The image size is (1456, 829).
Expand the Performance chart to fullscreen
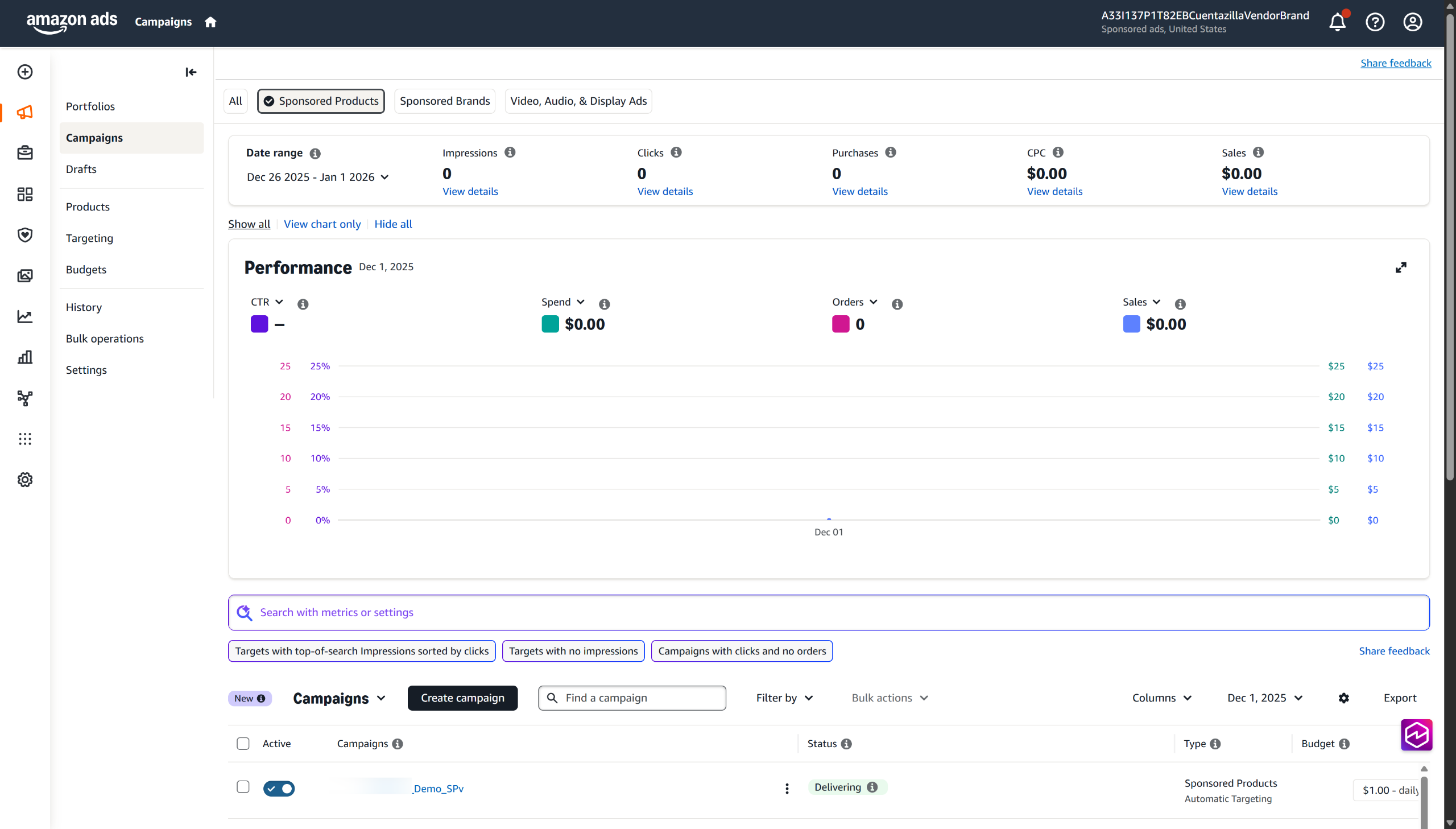click(1401, 267)
